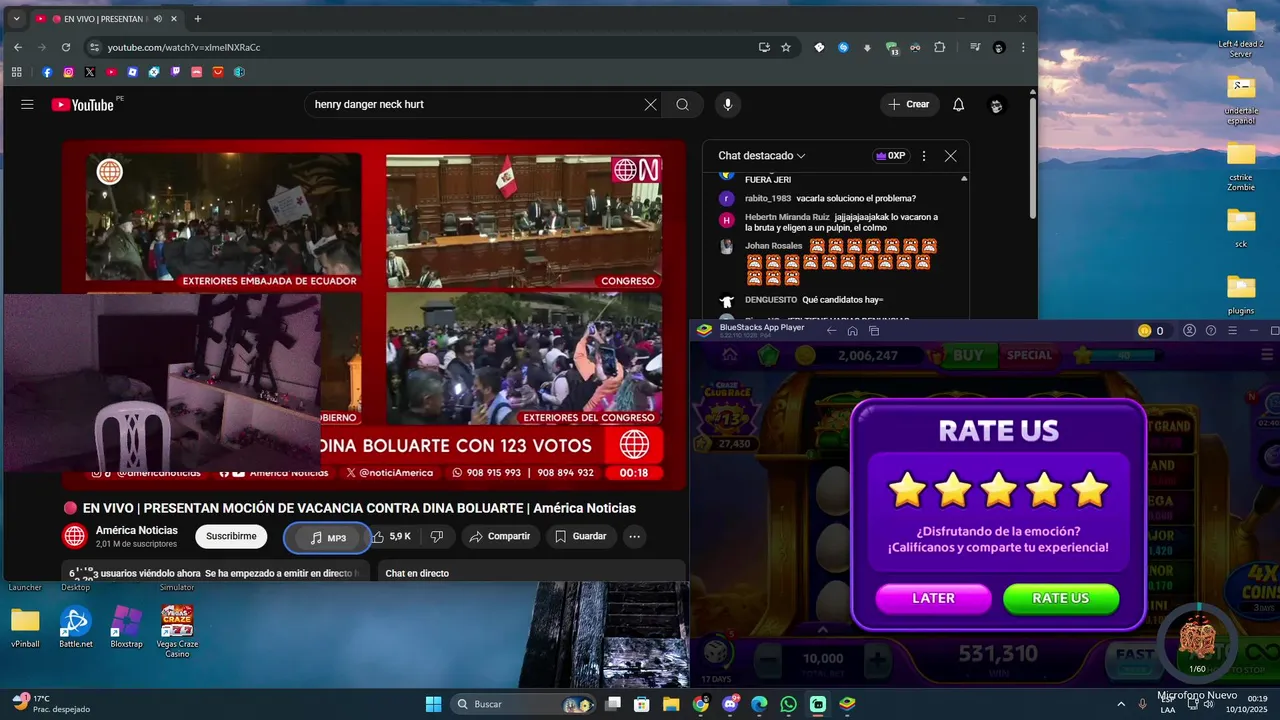
Task: Open BlueStacks account profile icon
Action: tap(1190, 331)
